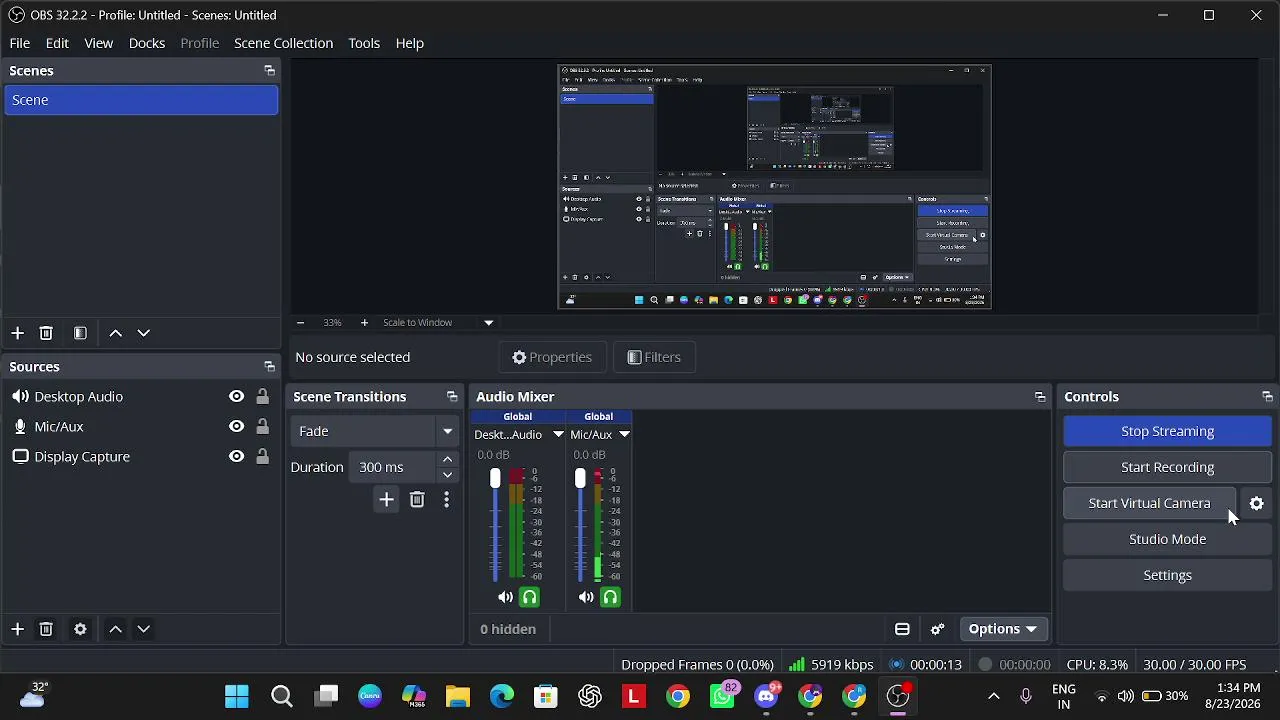The image size is (1280, 720).
Task: Mute Desktop Audio in the mixer
Action: point(505,598)
